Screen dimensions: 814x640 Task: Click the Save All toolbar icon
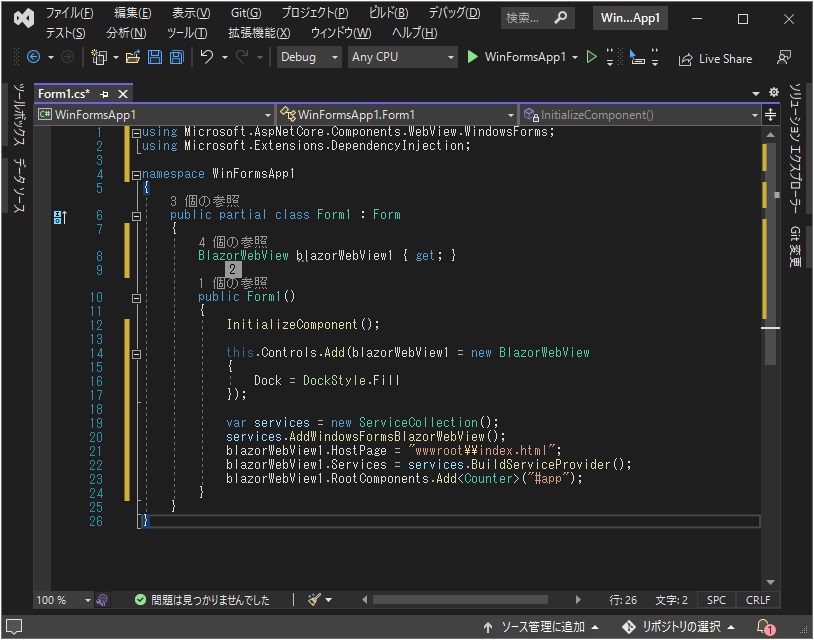[x=174, y=58]
